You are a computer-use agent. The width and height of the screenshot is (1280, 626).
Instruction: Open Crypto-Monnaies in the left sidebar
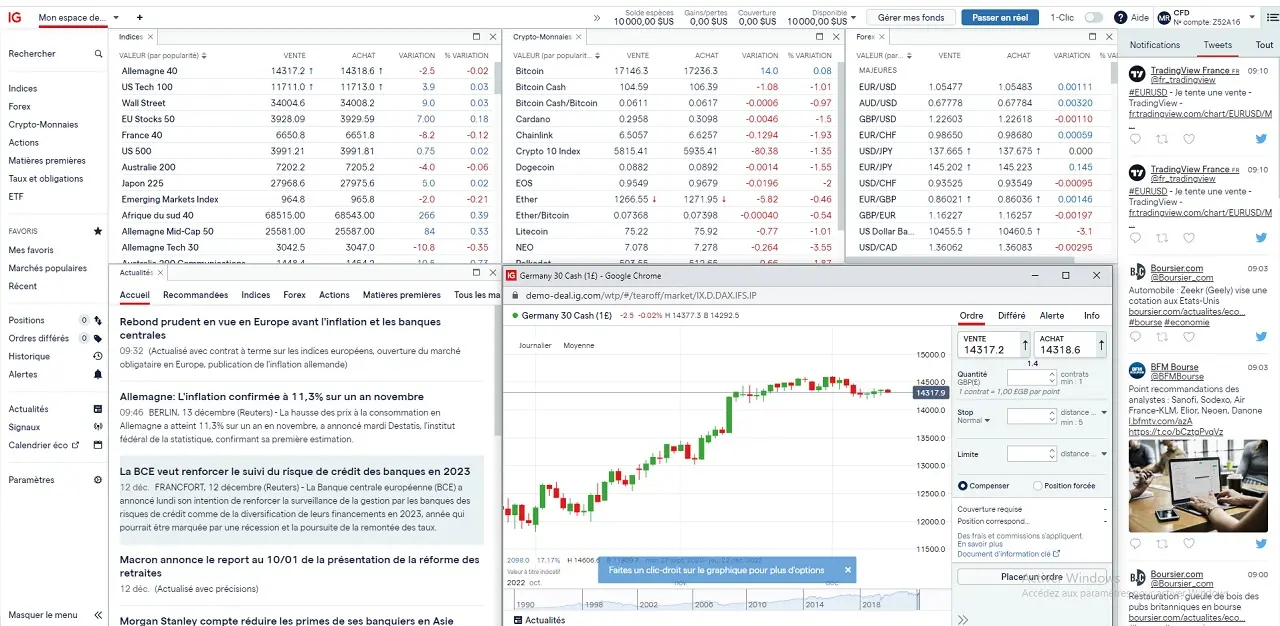click(43, 125)
